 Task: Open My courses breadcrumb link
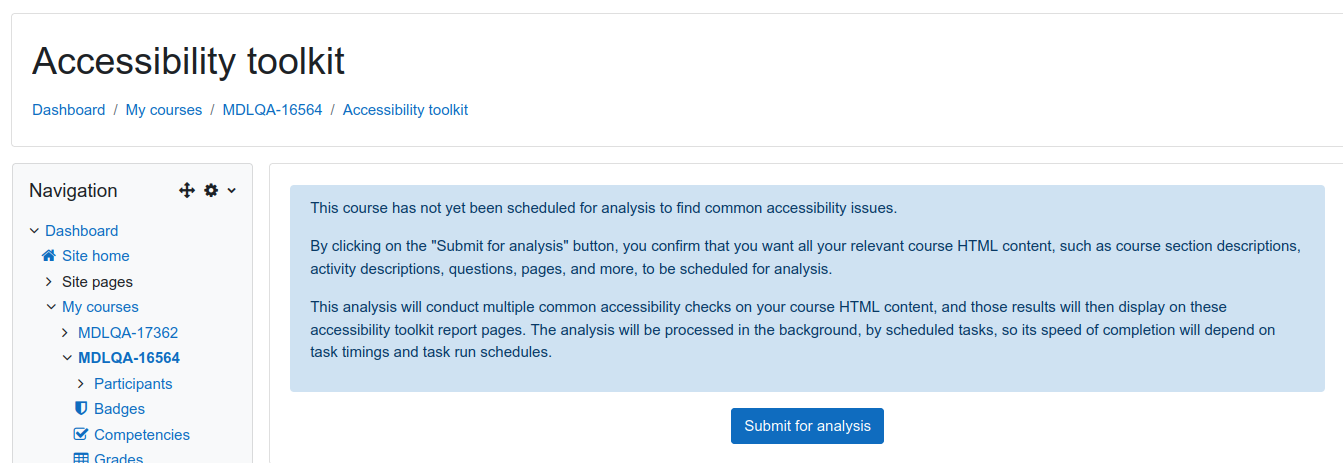tap(164, 110)
